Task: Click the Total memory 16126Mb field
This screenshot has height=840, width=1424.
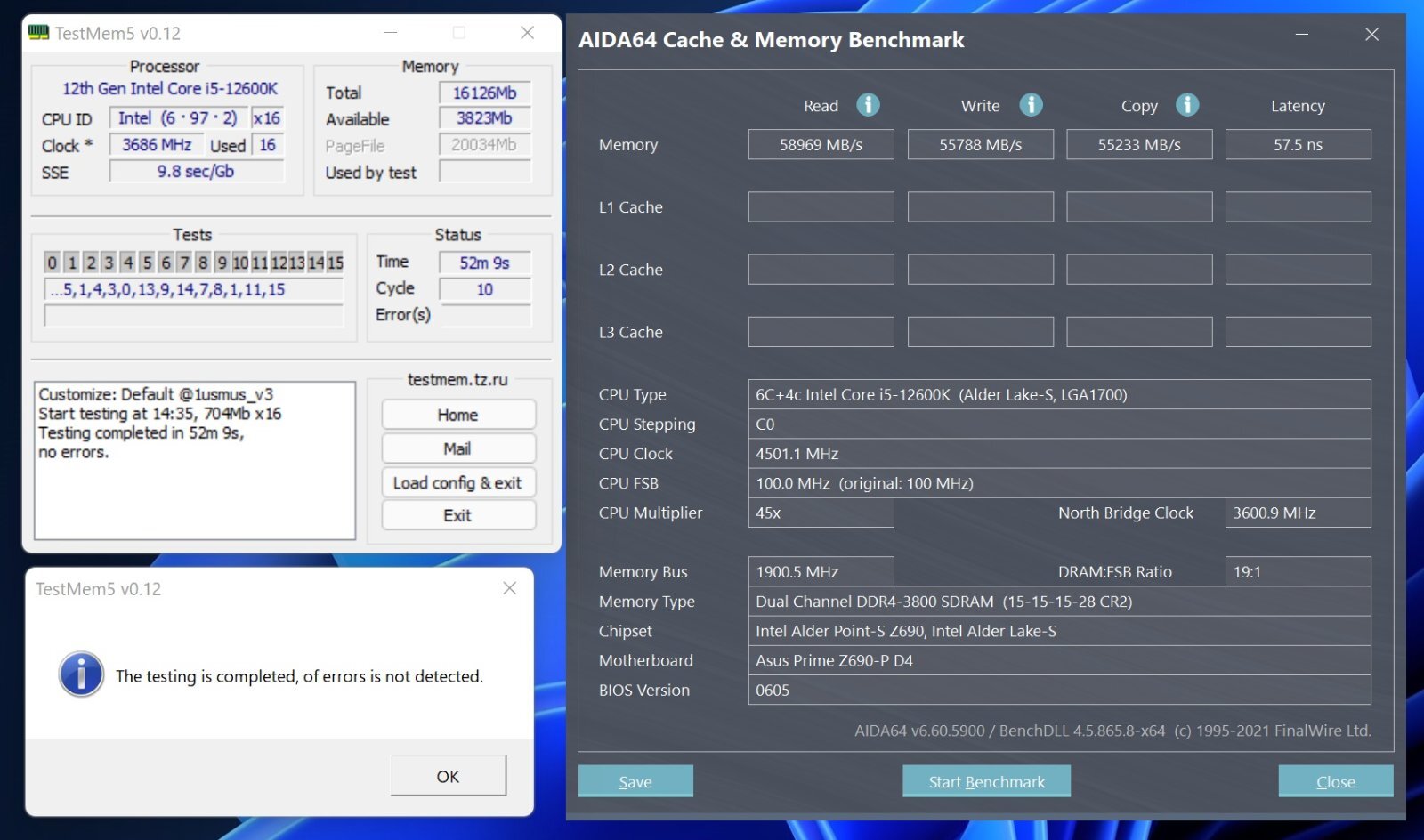Action: (484, 93)
